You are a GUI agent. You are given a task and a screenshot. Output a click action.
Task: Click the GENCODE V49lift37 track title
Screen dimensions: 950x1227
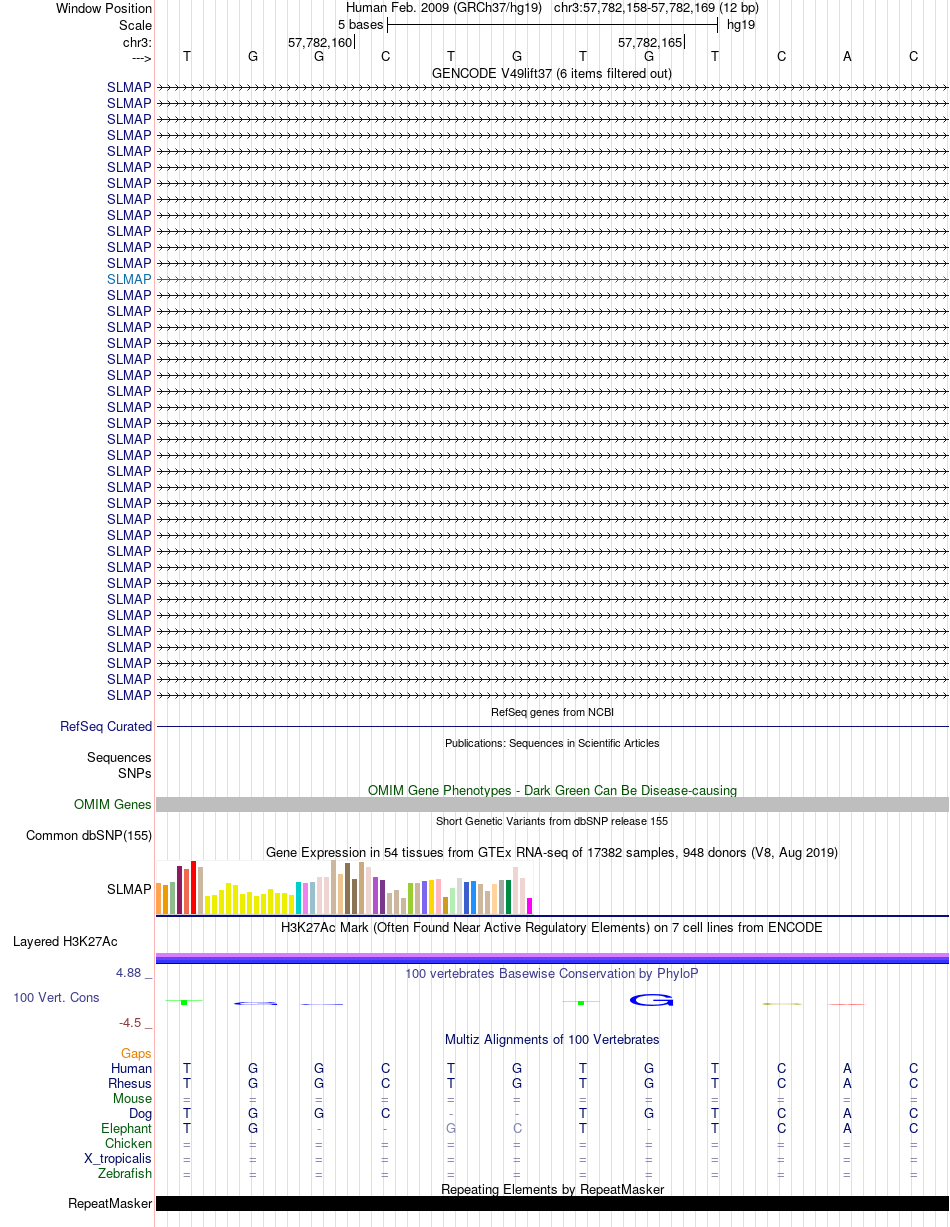(552, 73)
